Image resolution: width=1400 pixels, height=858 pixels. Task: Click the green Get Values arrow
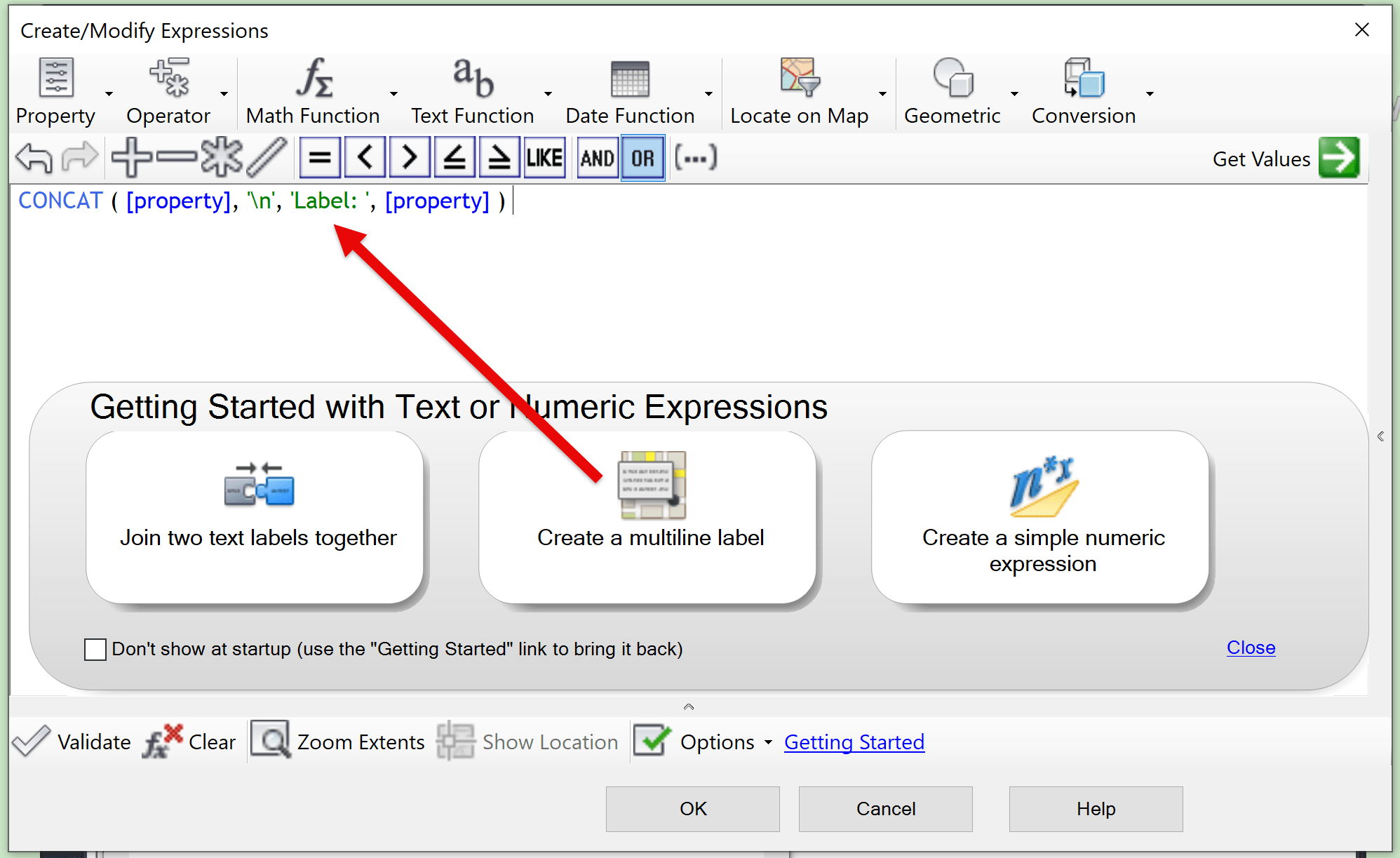1338,158
